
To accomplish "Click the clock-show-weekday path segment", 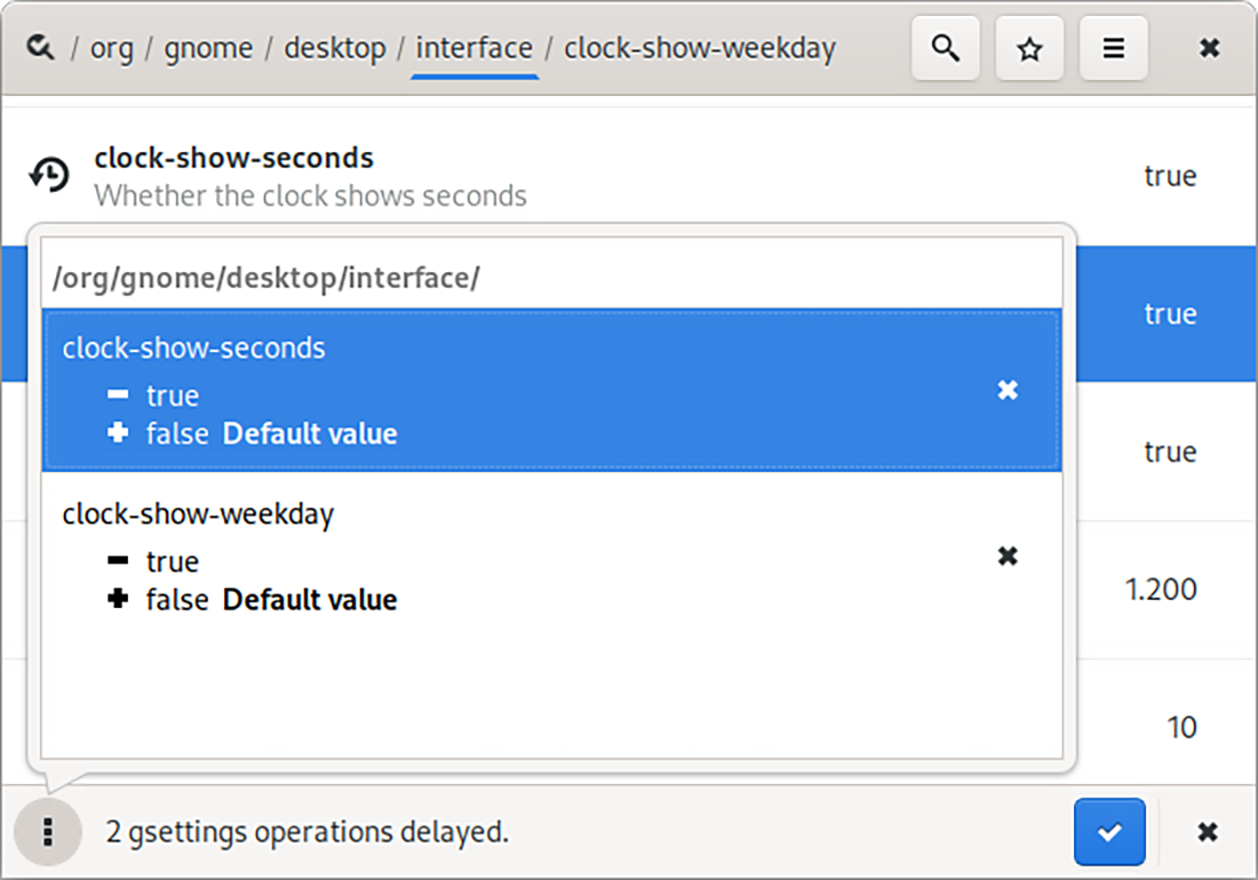I will [699, 48].
